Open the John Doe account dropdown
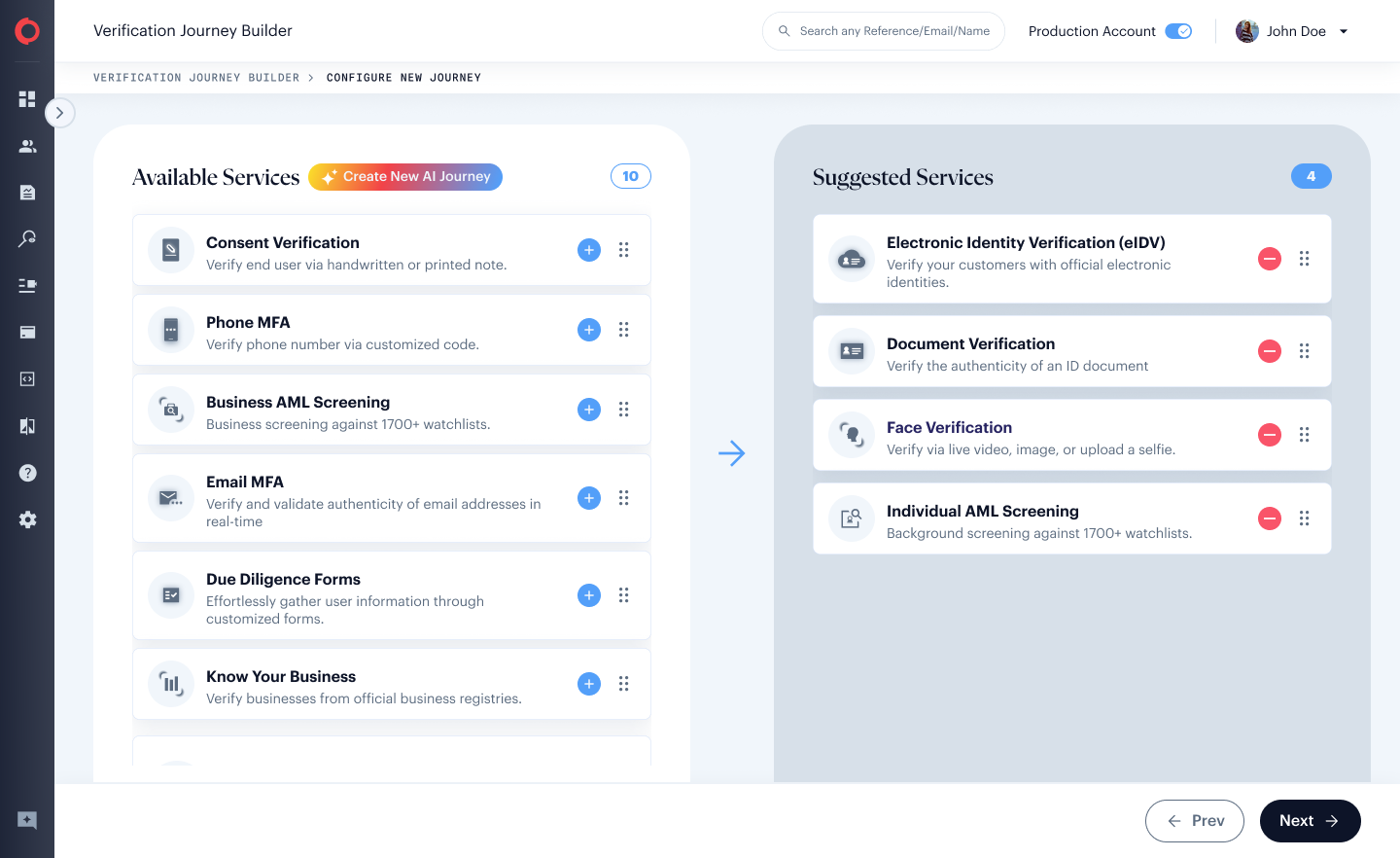Viewport: 1400px width, 858px height. click(x=1344, y=31)
